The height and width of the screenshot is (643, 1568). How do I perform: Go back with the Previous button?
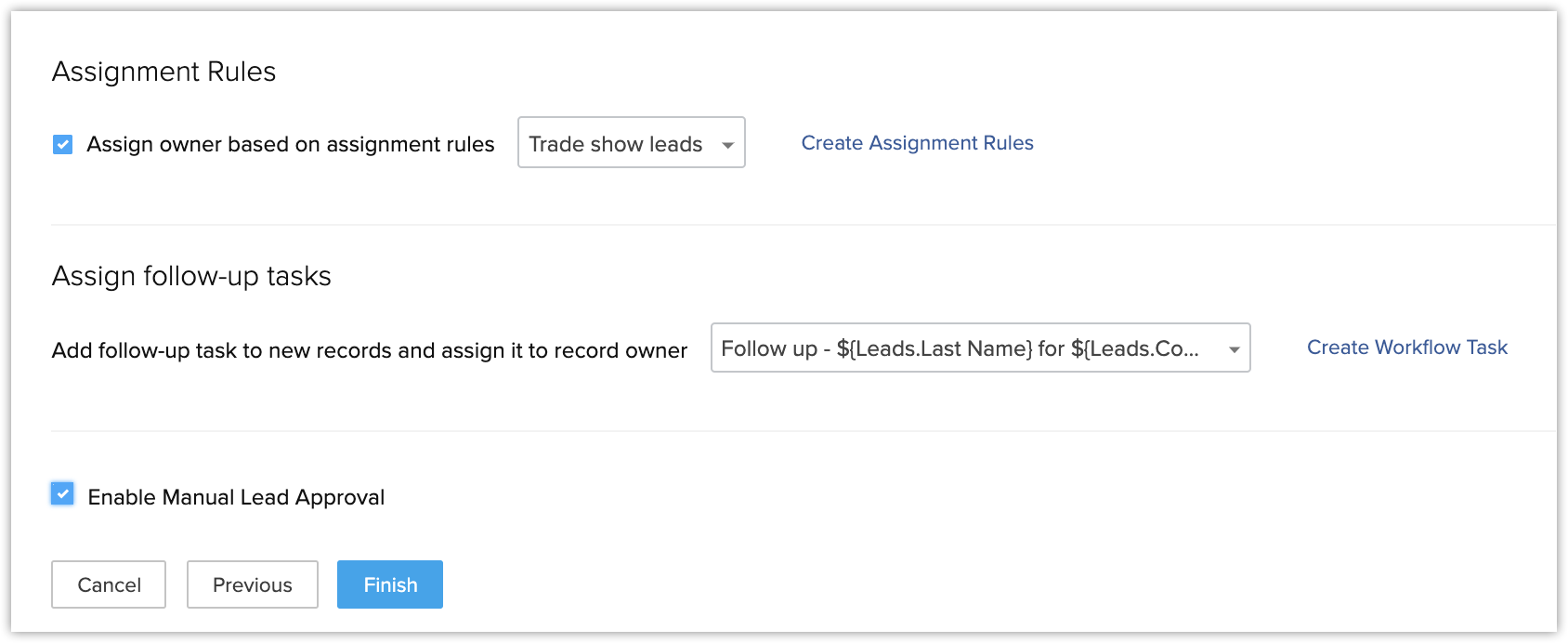tap(252, 584)
